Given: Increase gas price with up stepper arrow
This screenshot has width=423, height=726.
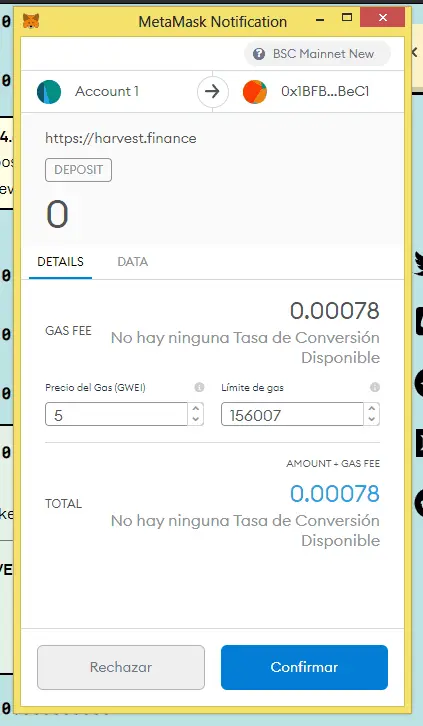Looking at the screenshot, I should point(195,409).
